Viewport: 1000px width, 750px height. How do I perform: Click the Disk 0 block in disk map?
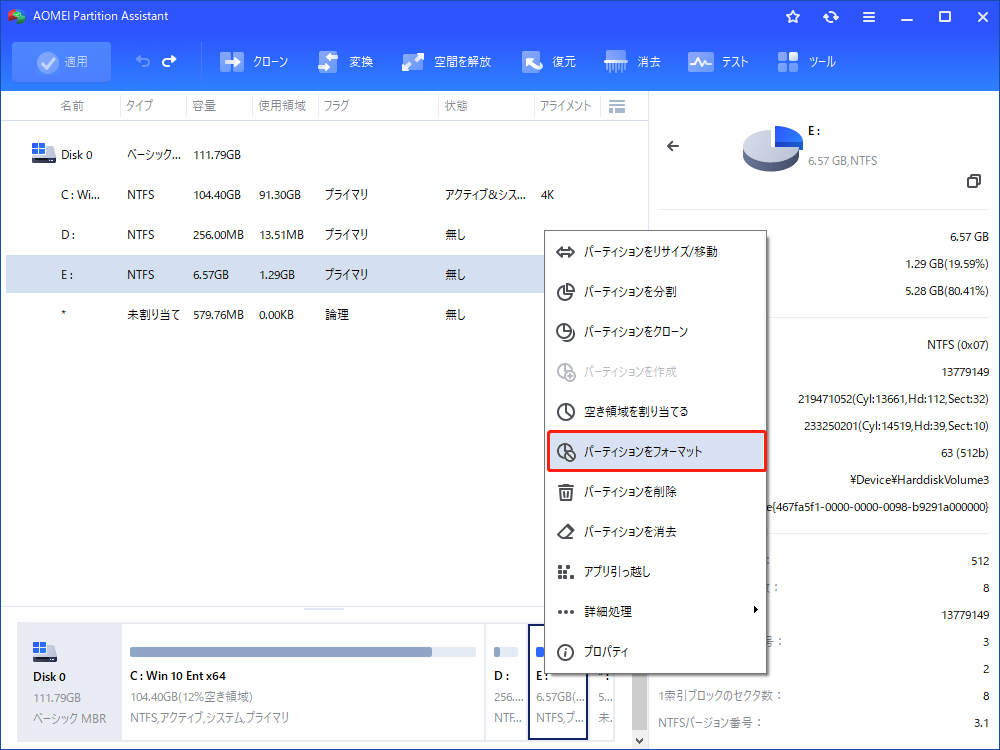coord(69,682)
